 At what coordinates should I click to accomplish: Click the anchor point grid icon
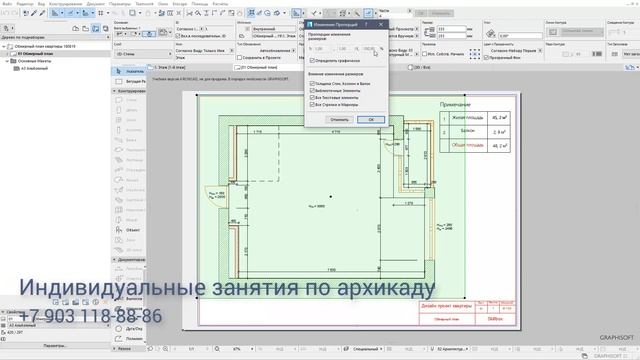[475, 54]
